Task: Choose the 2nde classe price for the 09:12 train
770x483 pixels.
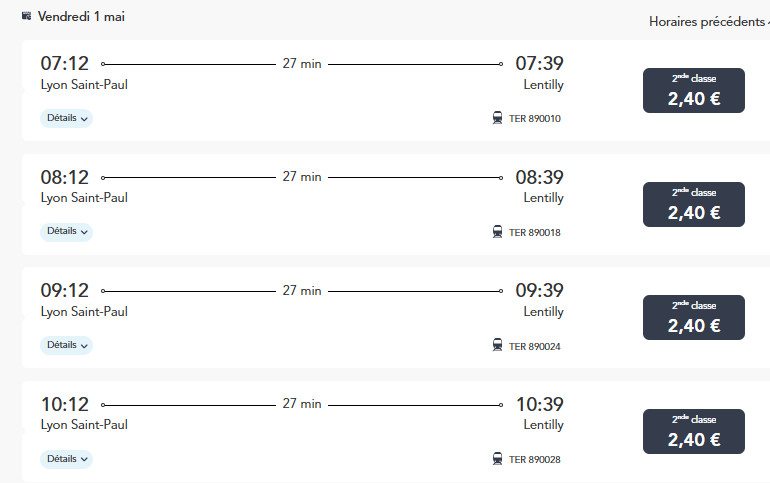Action: coord(693,318)
